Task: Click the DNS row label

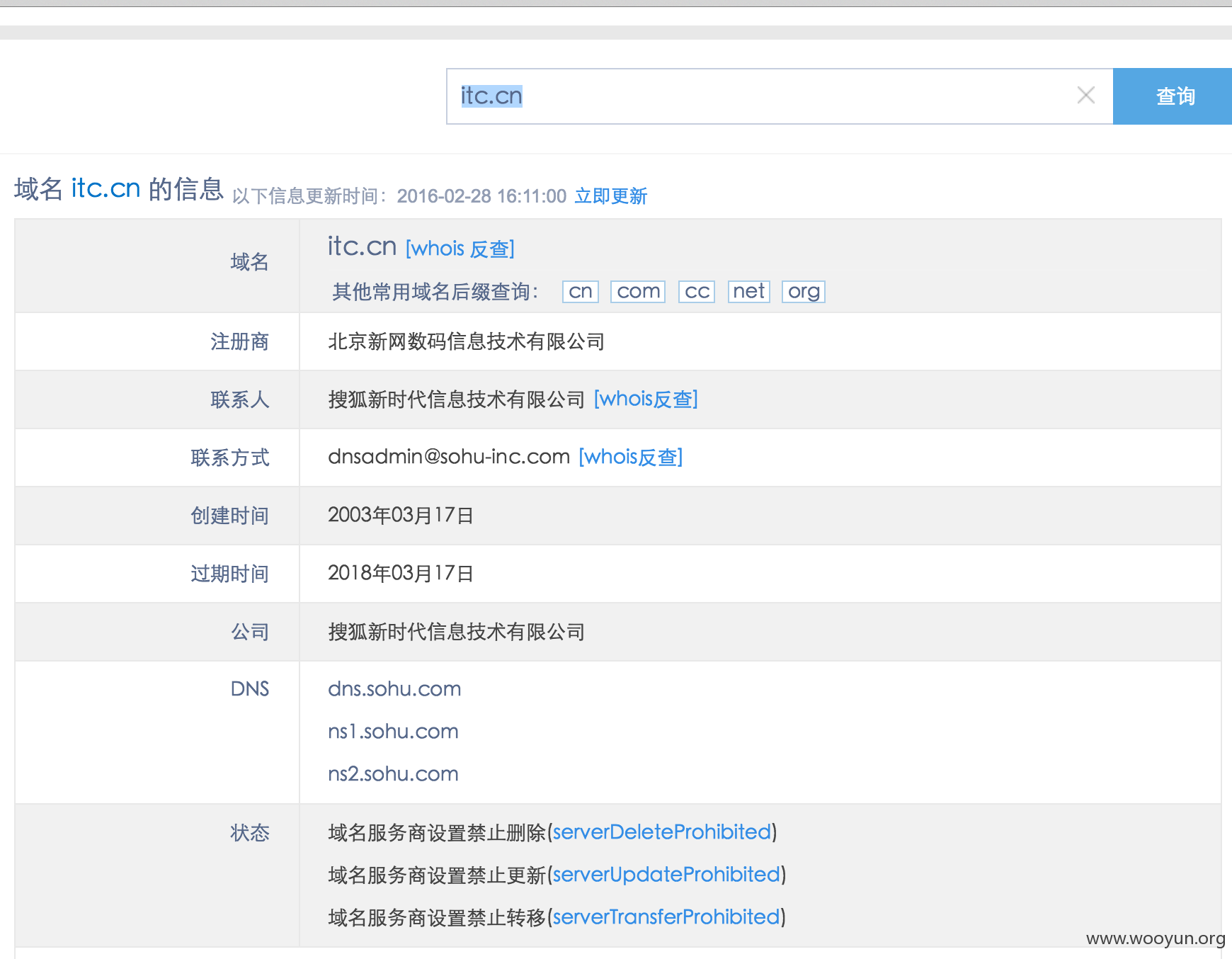Action: point(250,689)
